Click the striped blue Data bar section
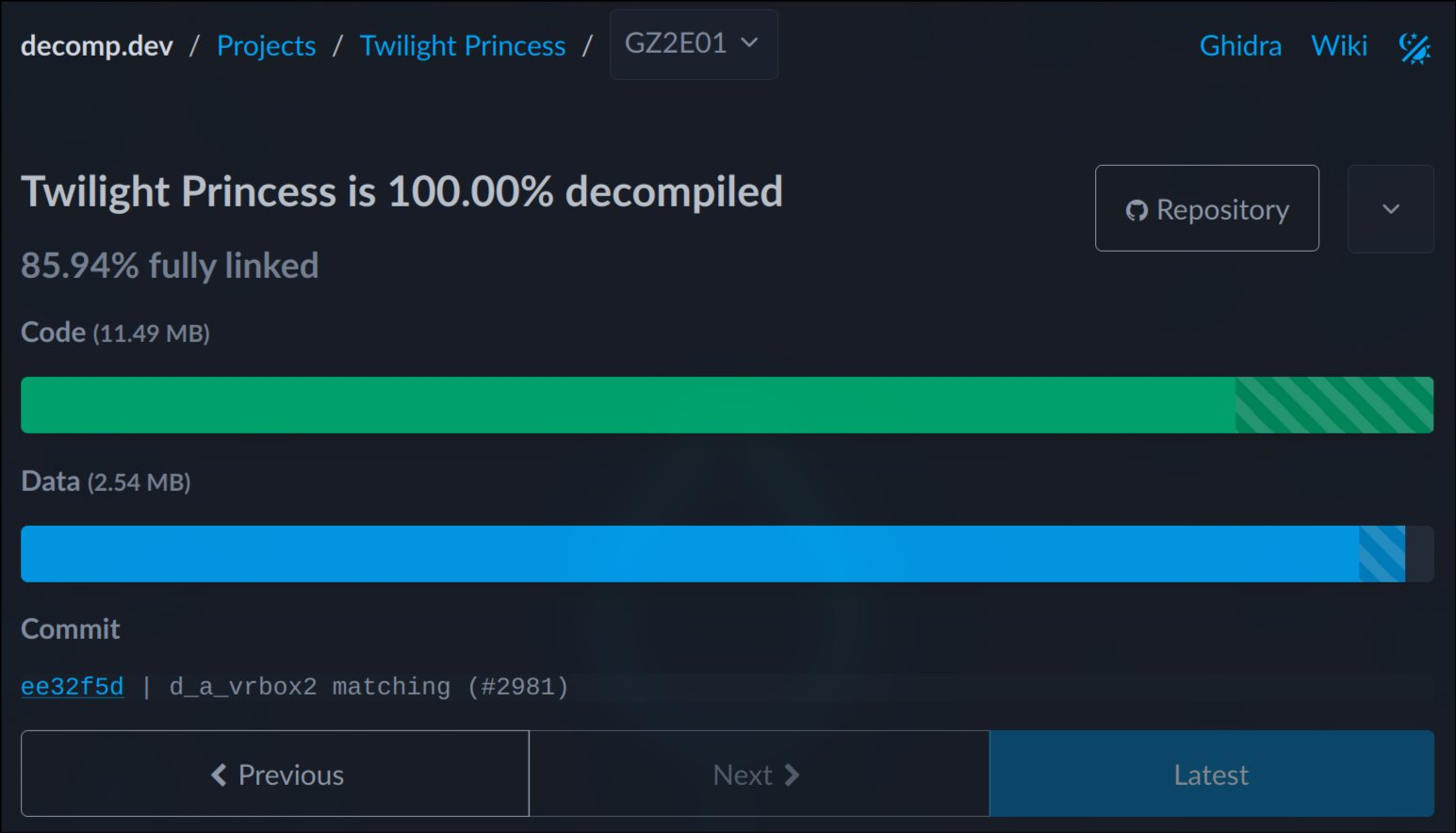1456x833 pixels. [1382, 554]
